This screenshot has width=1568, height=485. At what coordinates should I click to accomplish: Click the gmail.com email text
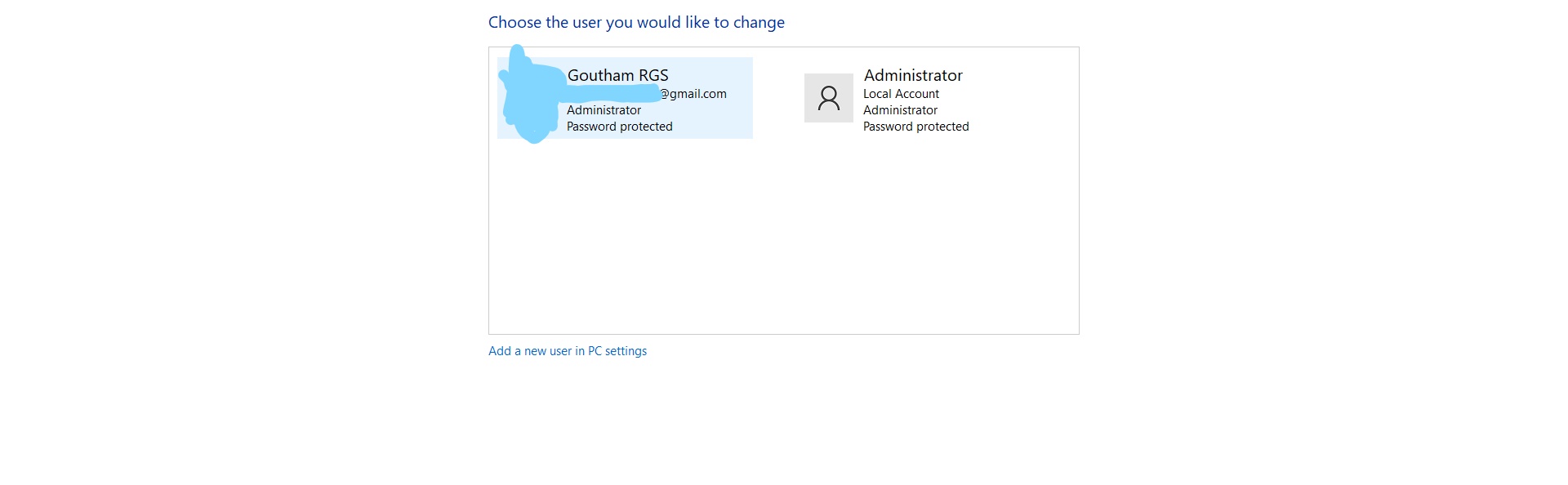[693, 94]
